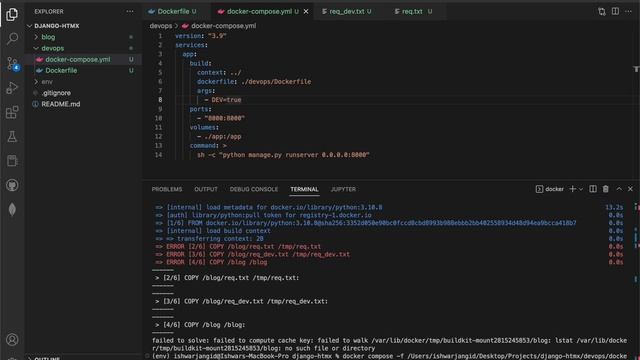Image resolution: width=640 pixels, height=360 pixels.
Task: Click 'ERROR [4/6] COPY /blog /blog' terminal line
Action: click(x=211, y=262)
